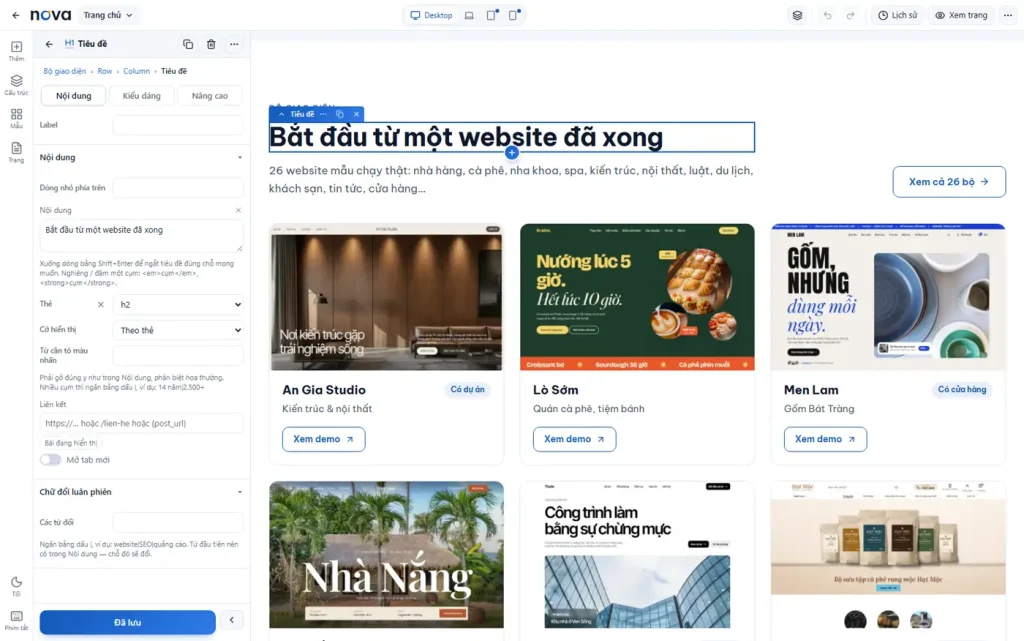The width and height of the screenshot is (1024, 641).
Task: Click the Có dự án badge
Action: [468, 390]
